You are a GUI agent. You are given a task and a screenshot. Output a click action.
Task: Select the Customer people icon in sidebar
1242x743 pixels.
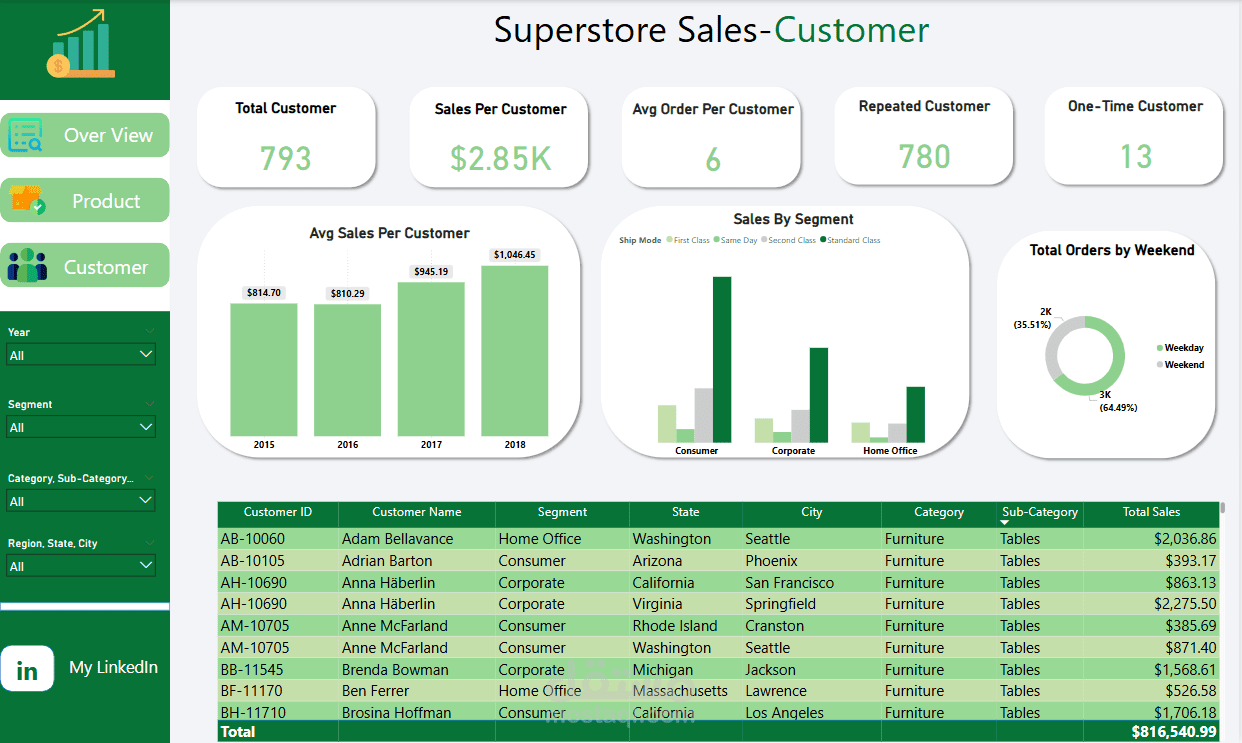[30, 265]
